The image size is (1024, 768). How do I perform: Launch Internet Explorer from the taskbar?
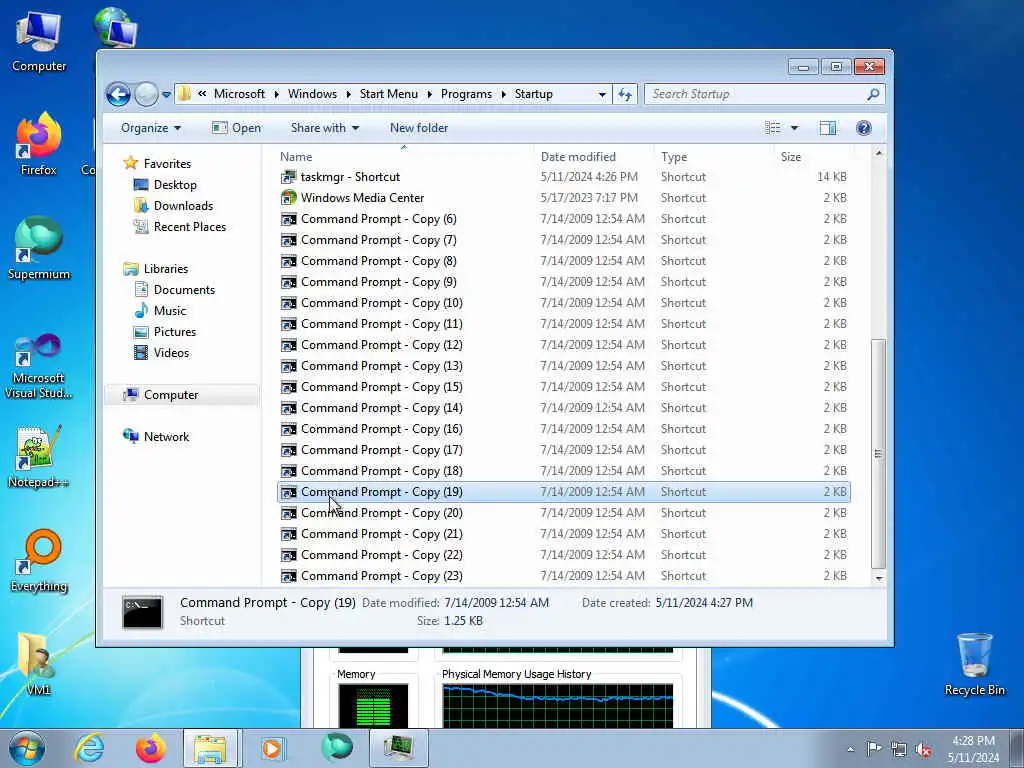pyautogui.click(x=89, y=748)
